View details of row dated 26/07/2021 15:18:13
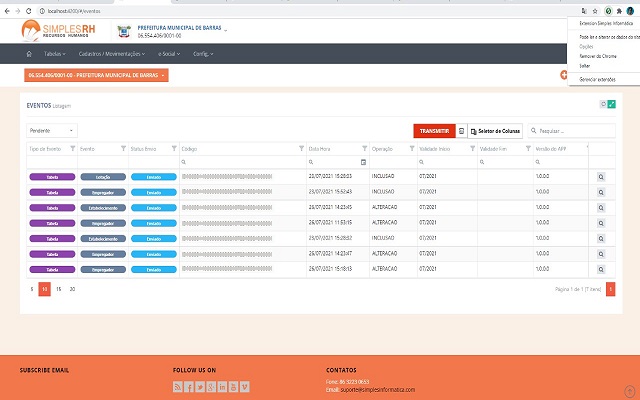The width and height of the screenshot is (640, 400). pos(601,269)
